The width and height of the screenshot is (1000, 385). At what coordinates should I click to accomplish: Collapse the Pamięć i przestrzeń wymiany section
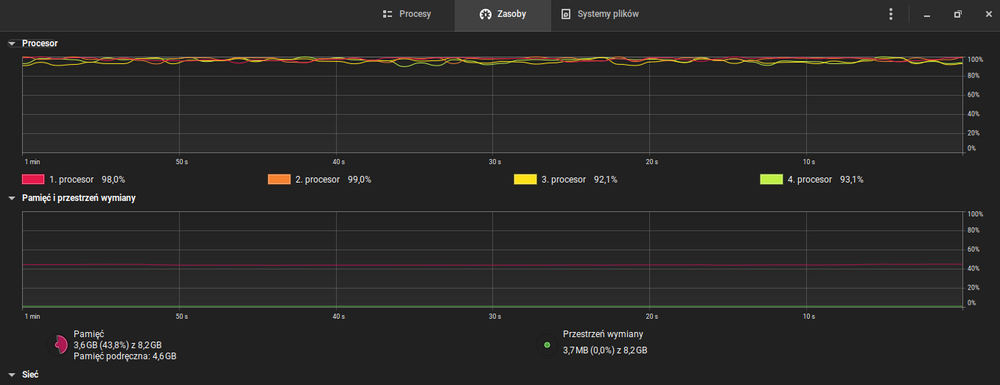pos(11,198)
